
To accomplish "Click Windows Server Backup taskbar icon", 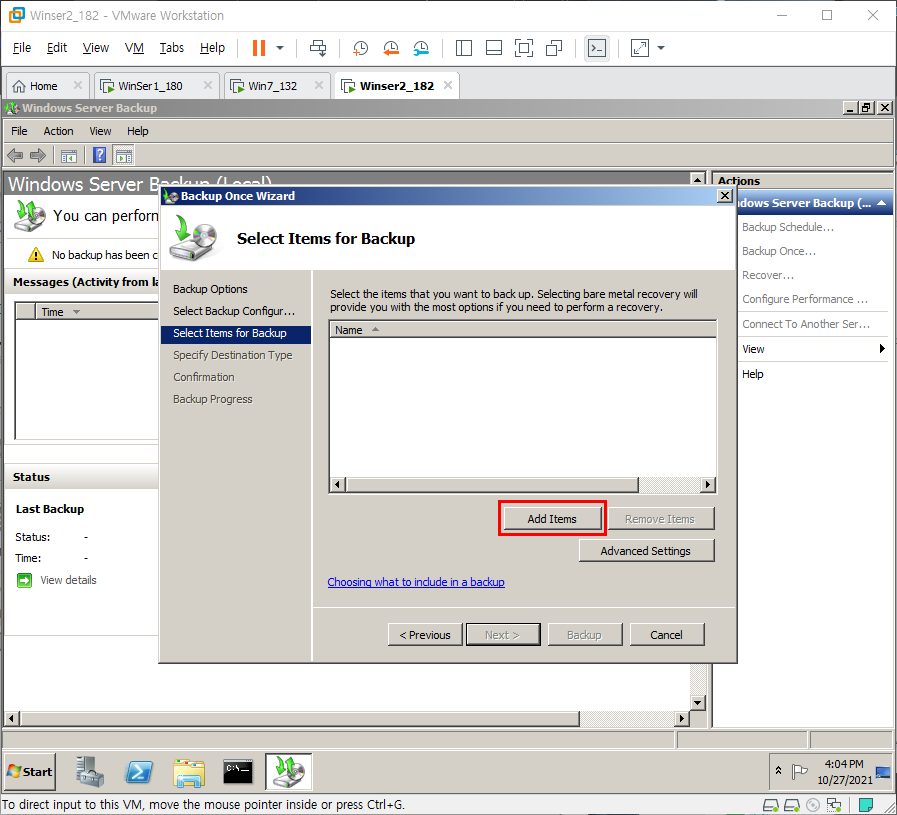I will pyautogui.click(x=289, y=772).
